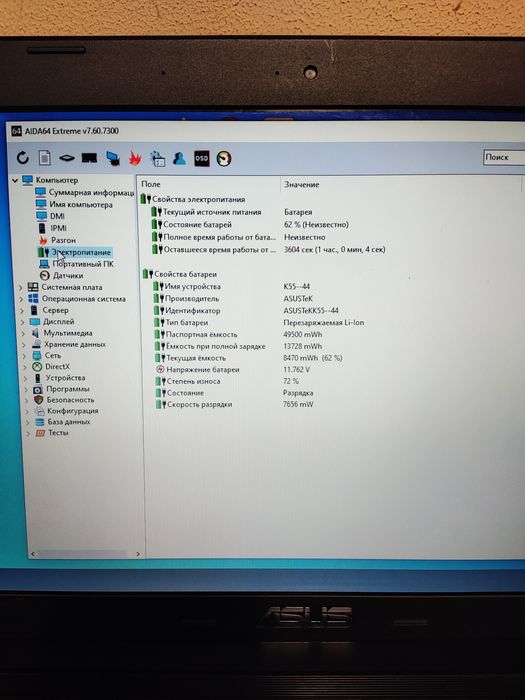Click the Свойства батареи group row
This screenshot has height=700, width=525.
click(x=180, y=274)
